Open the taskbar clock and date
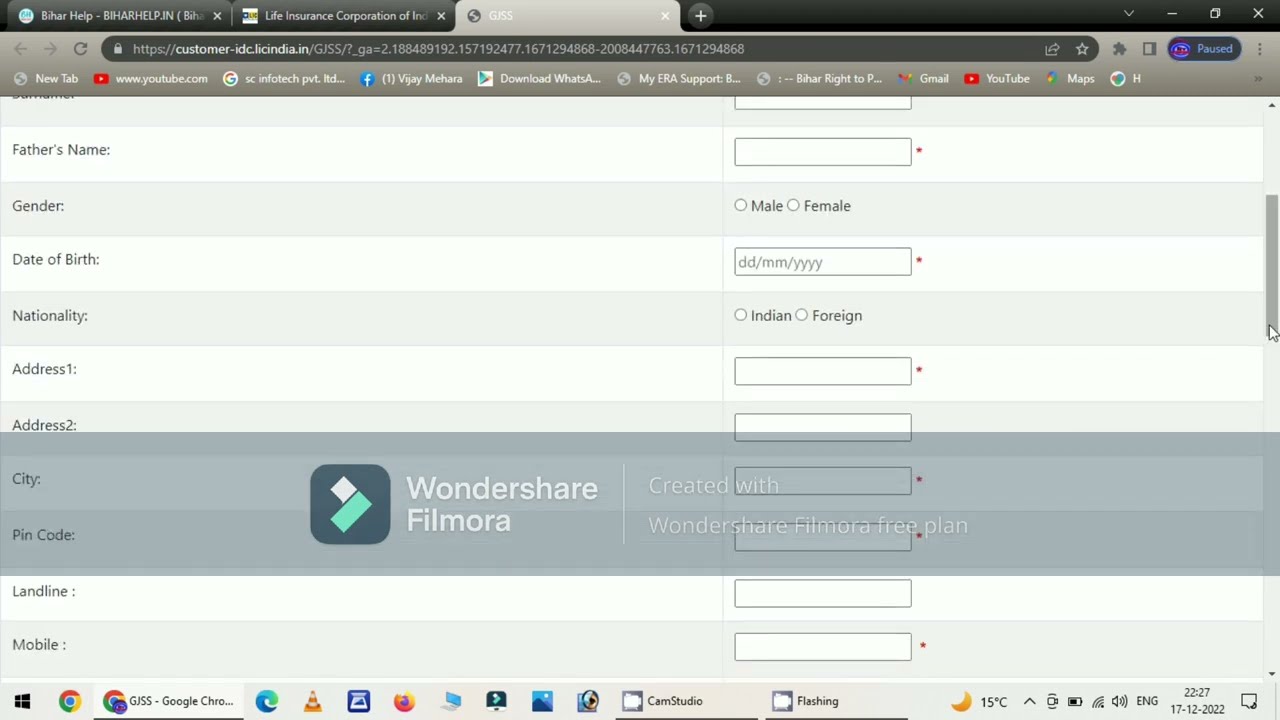This screenshot has width=1280, height=720. pyautogui.click(x=1197, y=701)
